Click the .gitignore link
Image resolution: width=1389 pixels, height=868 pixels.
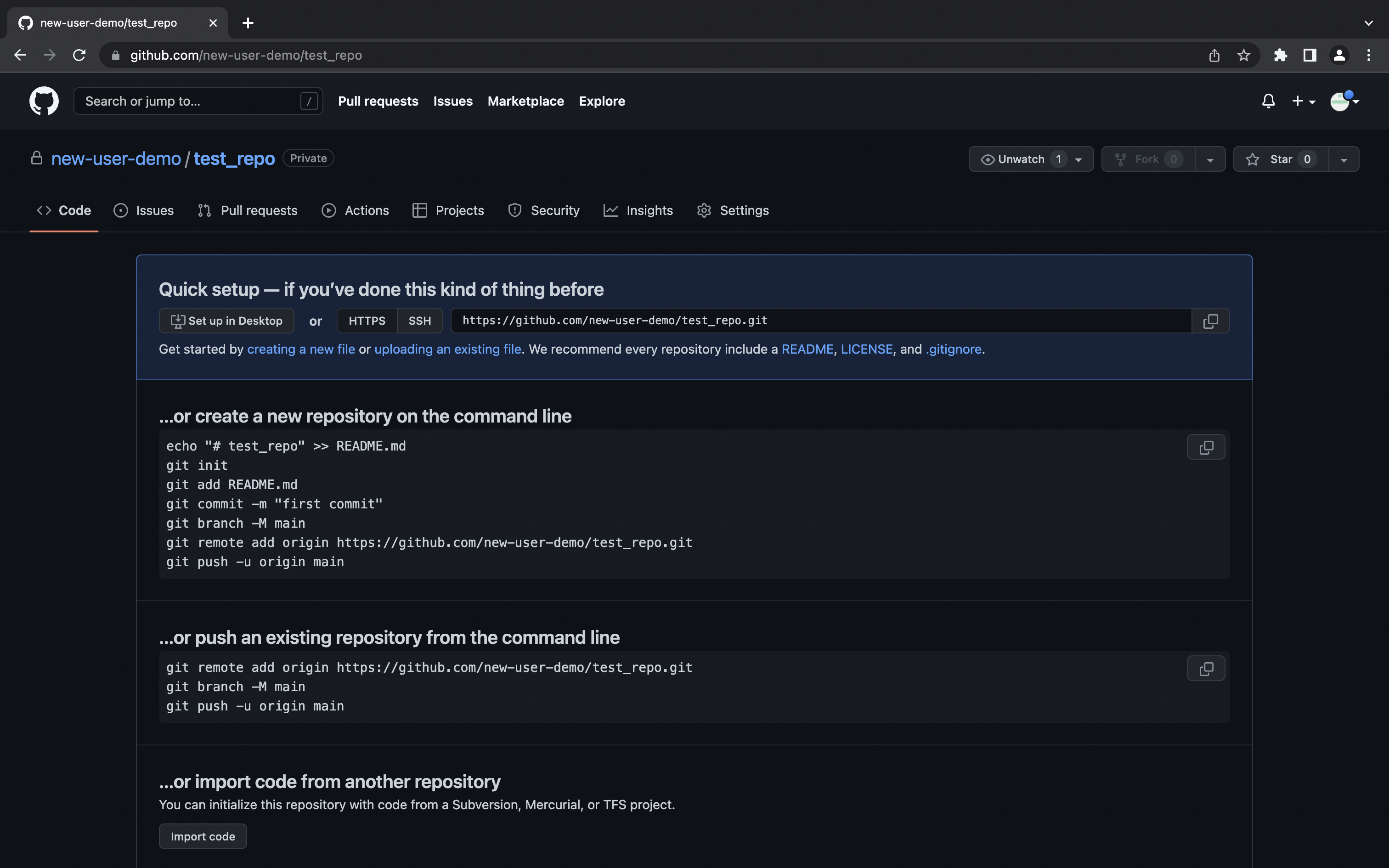[x=954, y=349]
